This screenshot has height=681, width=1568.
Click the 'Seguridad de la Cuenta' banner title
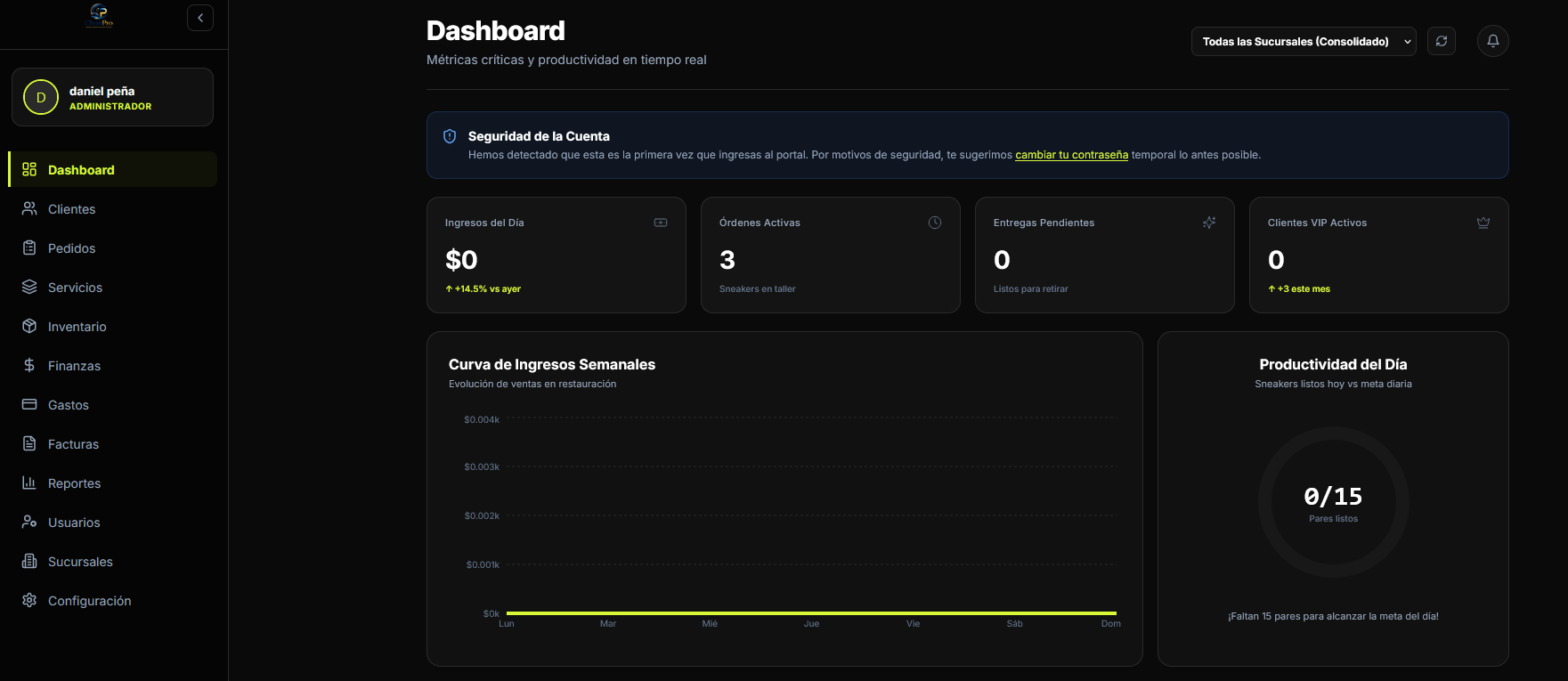point(539,136)
